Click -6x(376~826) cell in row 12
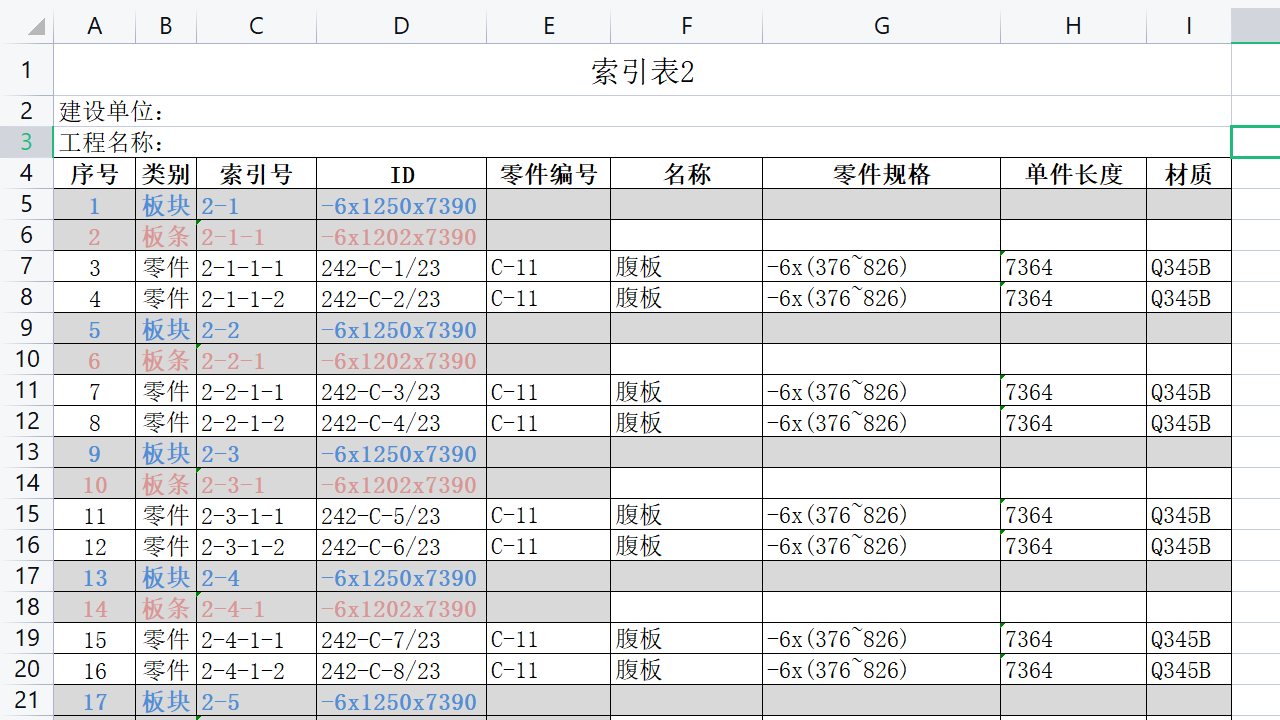 click(882, 422)
